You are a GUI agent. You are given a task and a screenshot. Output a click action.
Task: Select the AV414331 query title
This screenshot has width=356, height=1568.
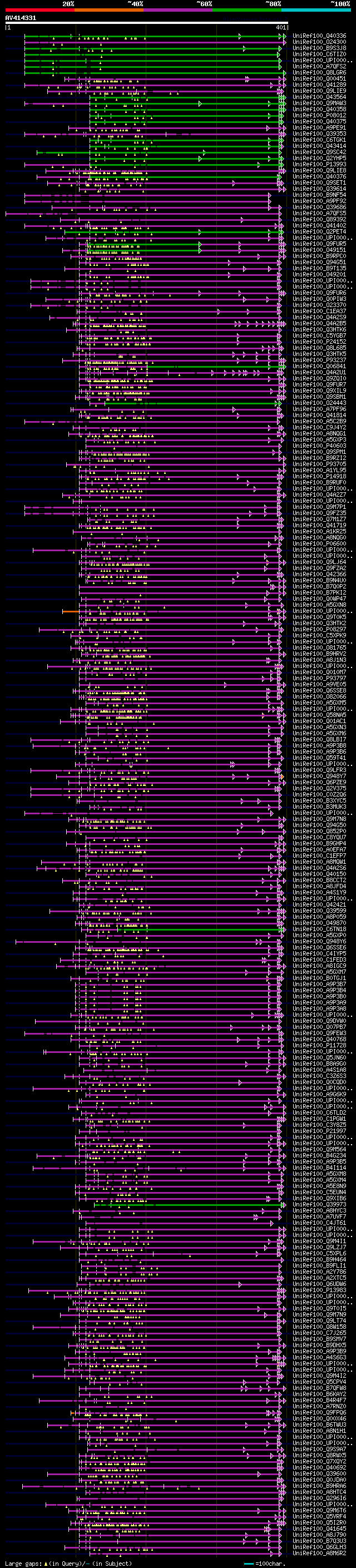point(21,18)
